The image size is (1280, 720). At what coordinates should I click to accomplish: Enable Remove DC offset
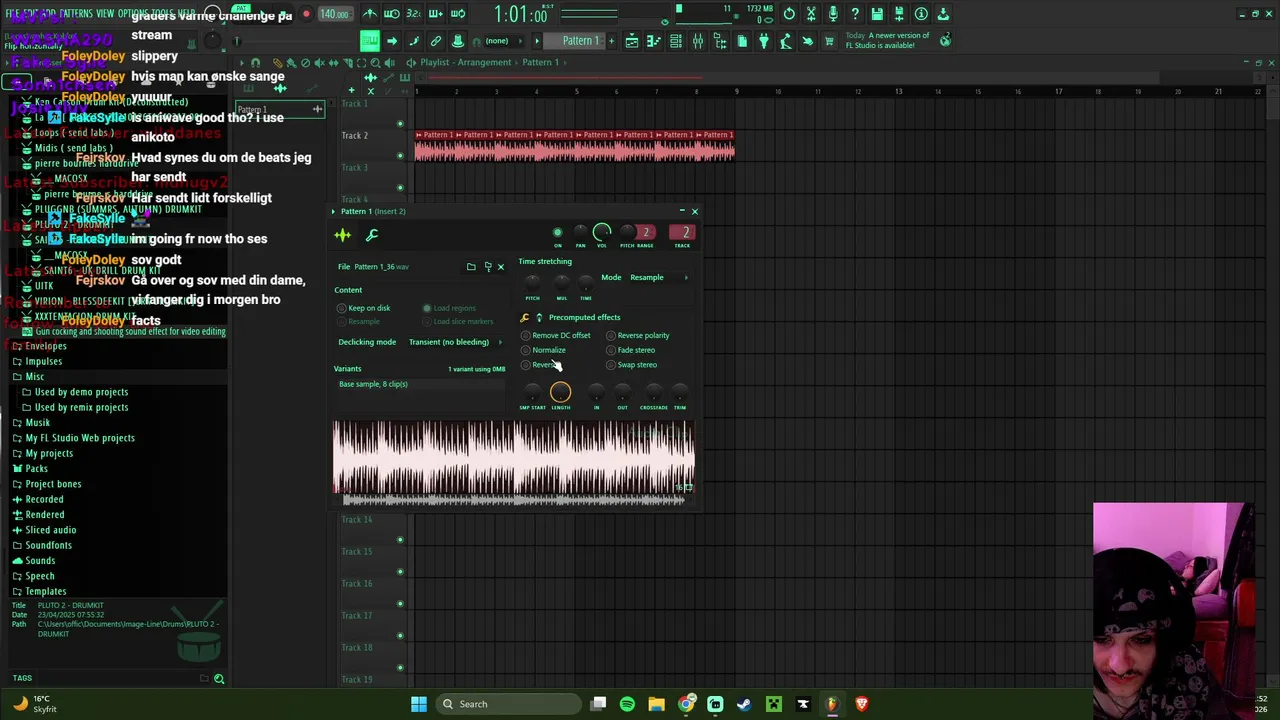[x=556, y=336]
